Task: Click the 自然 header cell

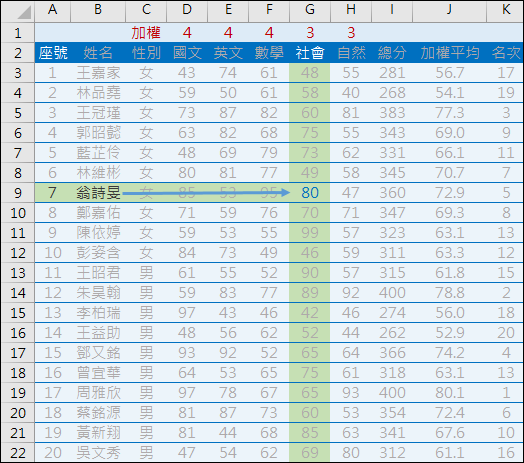Action: (351, 53)
